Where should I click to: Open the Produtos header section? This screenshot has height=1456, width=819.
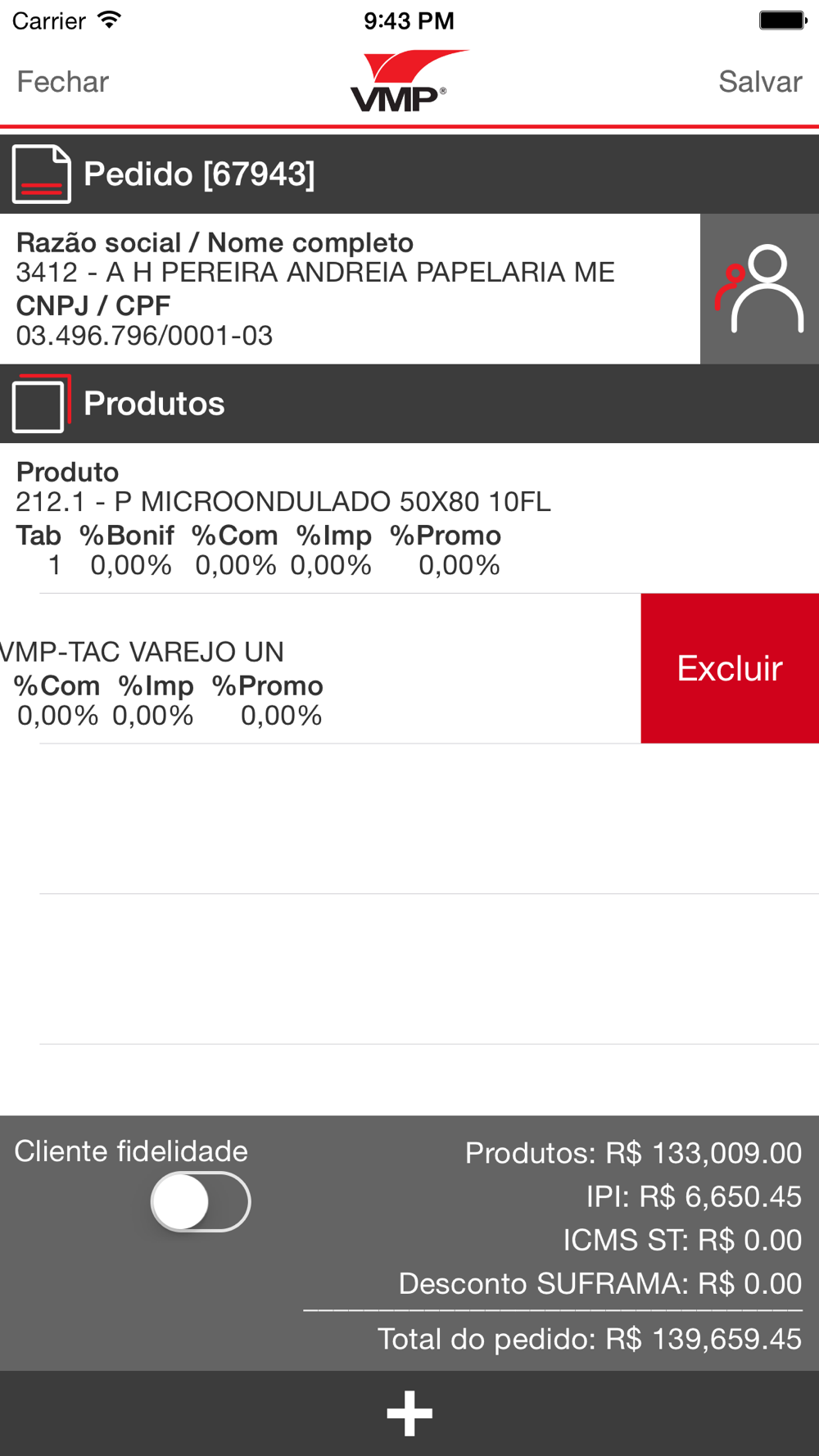409,404
